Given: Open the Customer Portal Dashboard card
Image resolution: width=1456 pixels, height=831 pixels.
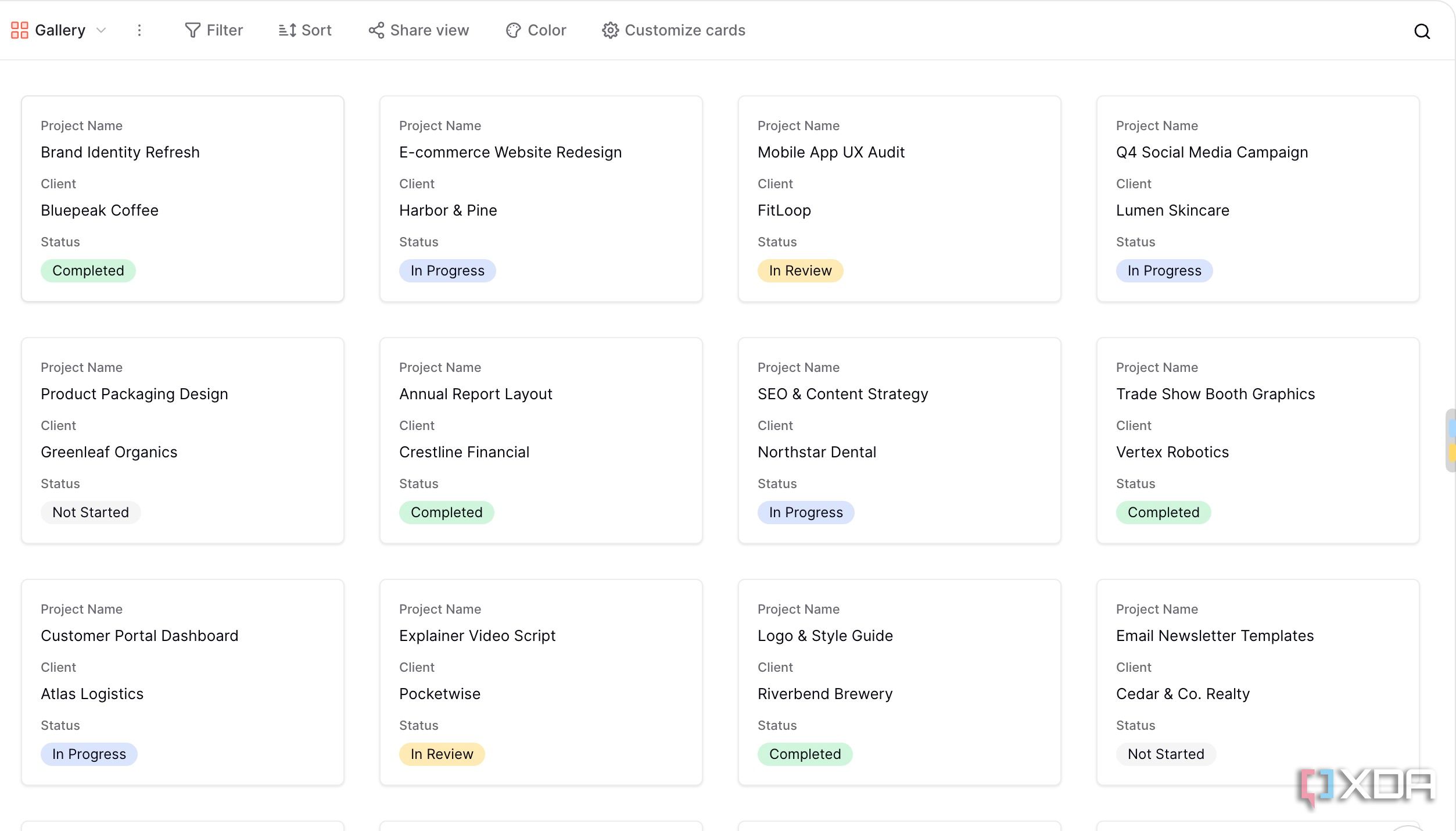Looking at the screenshot, I should click(x=183, y=682).
